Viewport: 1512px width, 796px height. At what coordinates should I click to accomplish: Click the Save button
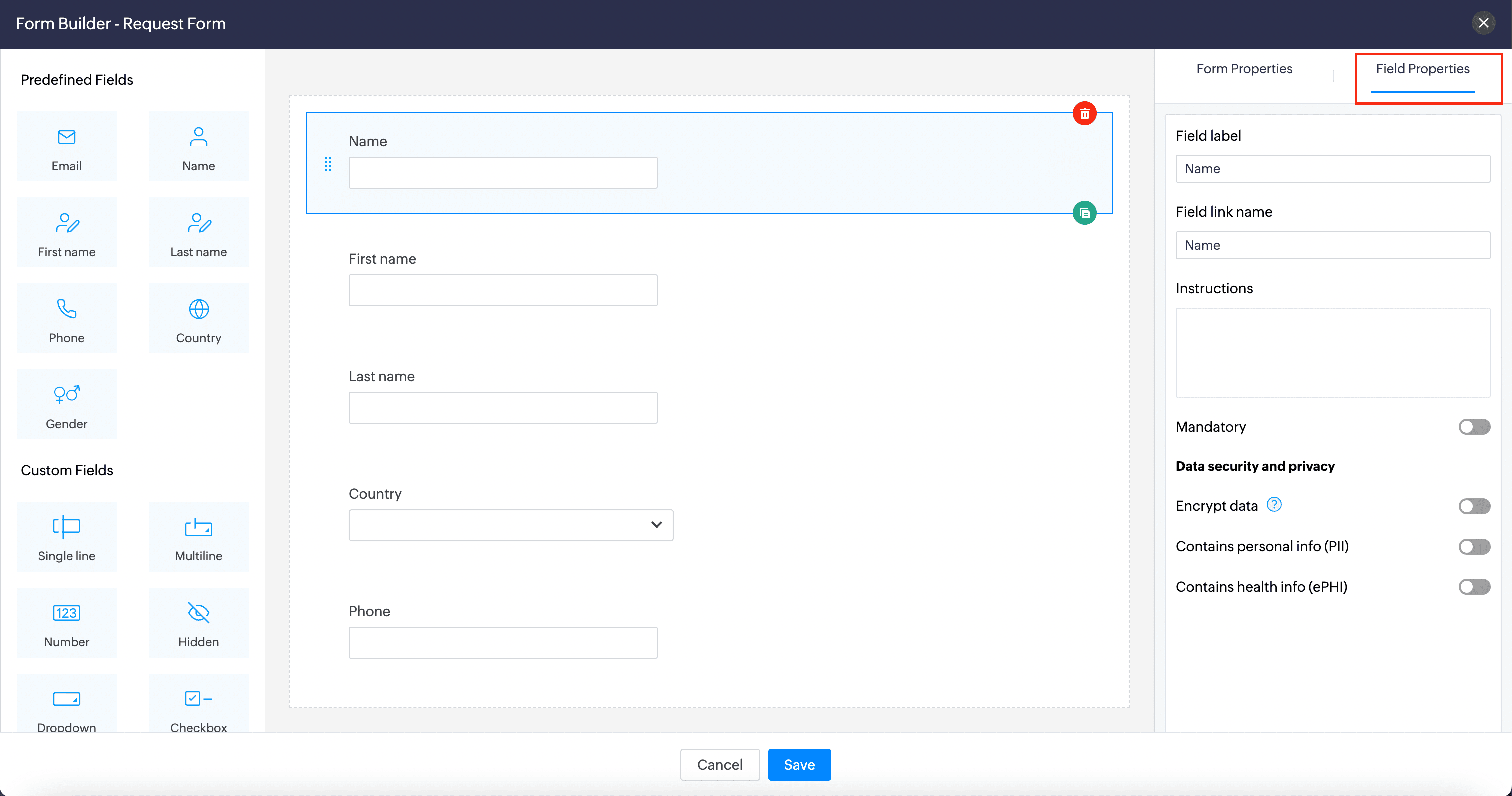click(799, 765)
